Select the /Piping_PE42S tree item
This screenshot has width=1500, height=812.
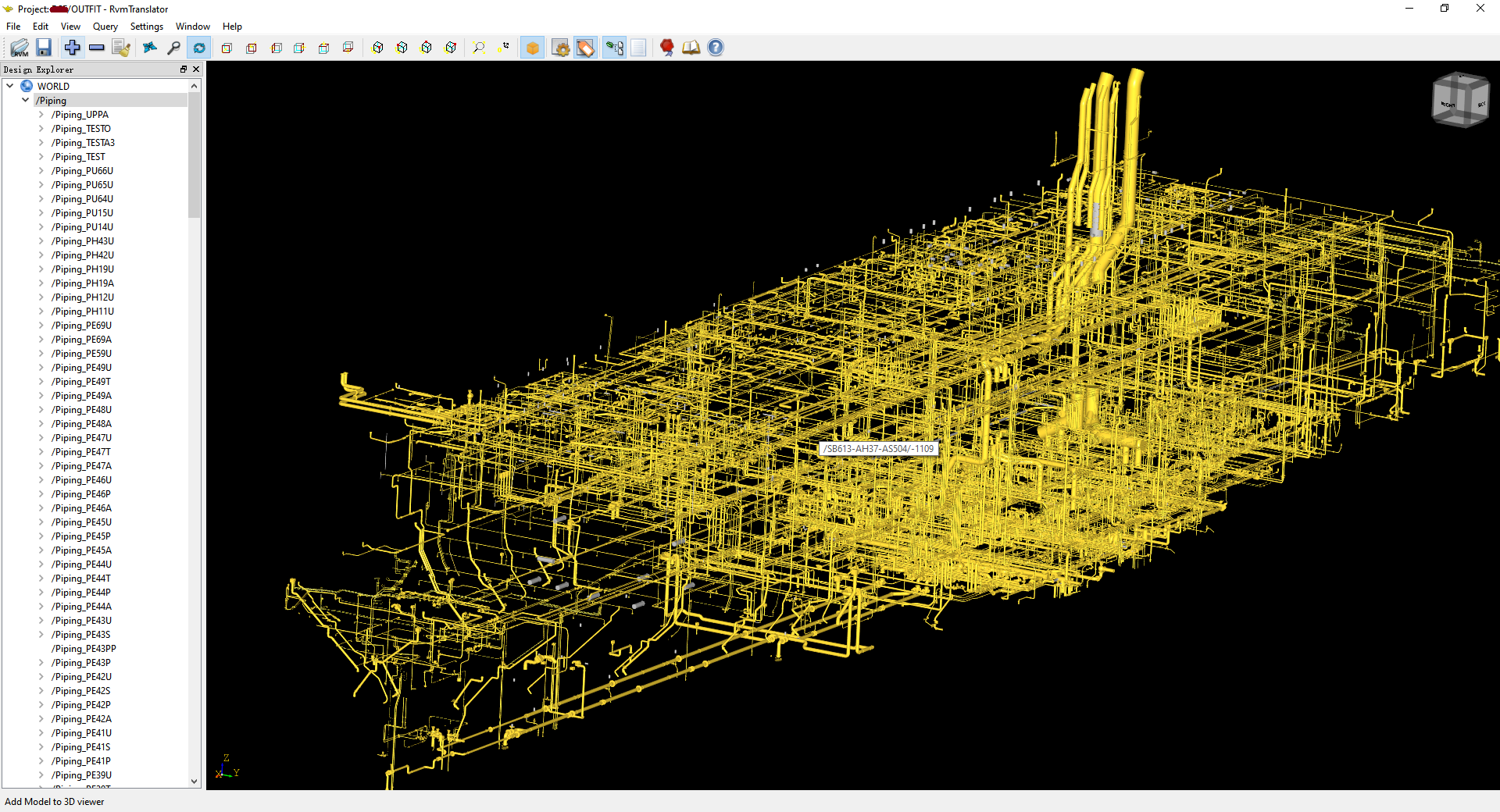tap(80, 691)
